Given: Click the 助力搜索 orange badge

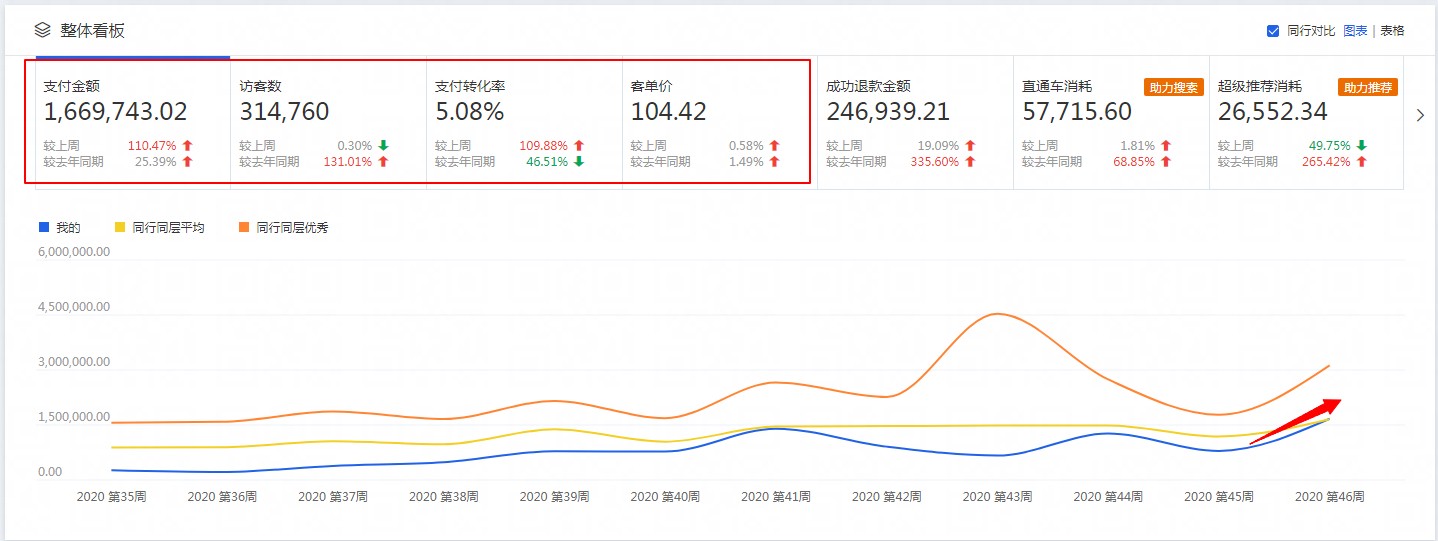Looking at the screenshot, I should [x=1174, y=87].
